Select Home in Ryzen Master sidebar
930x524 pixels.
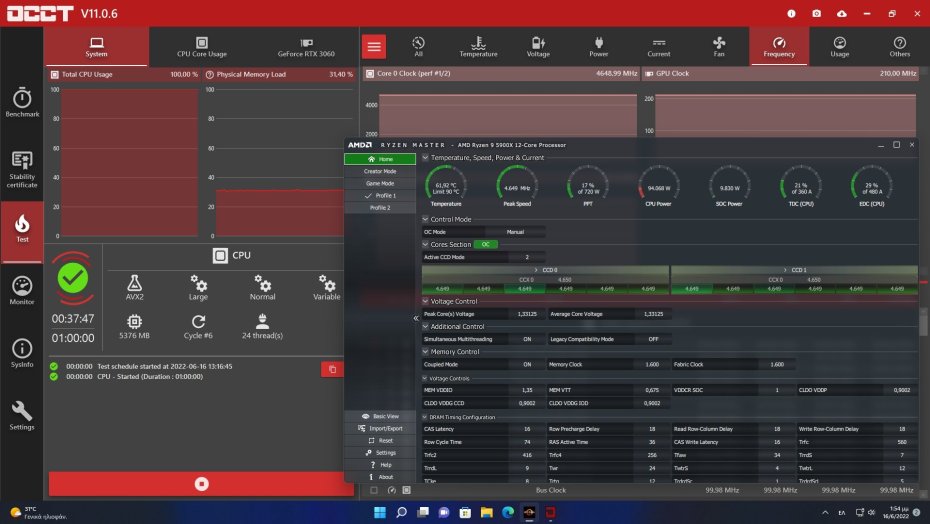380,159
